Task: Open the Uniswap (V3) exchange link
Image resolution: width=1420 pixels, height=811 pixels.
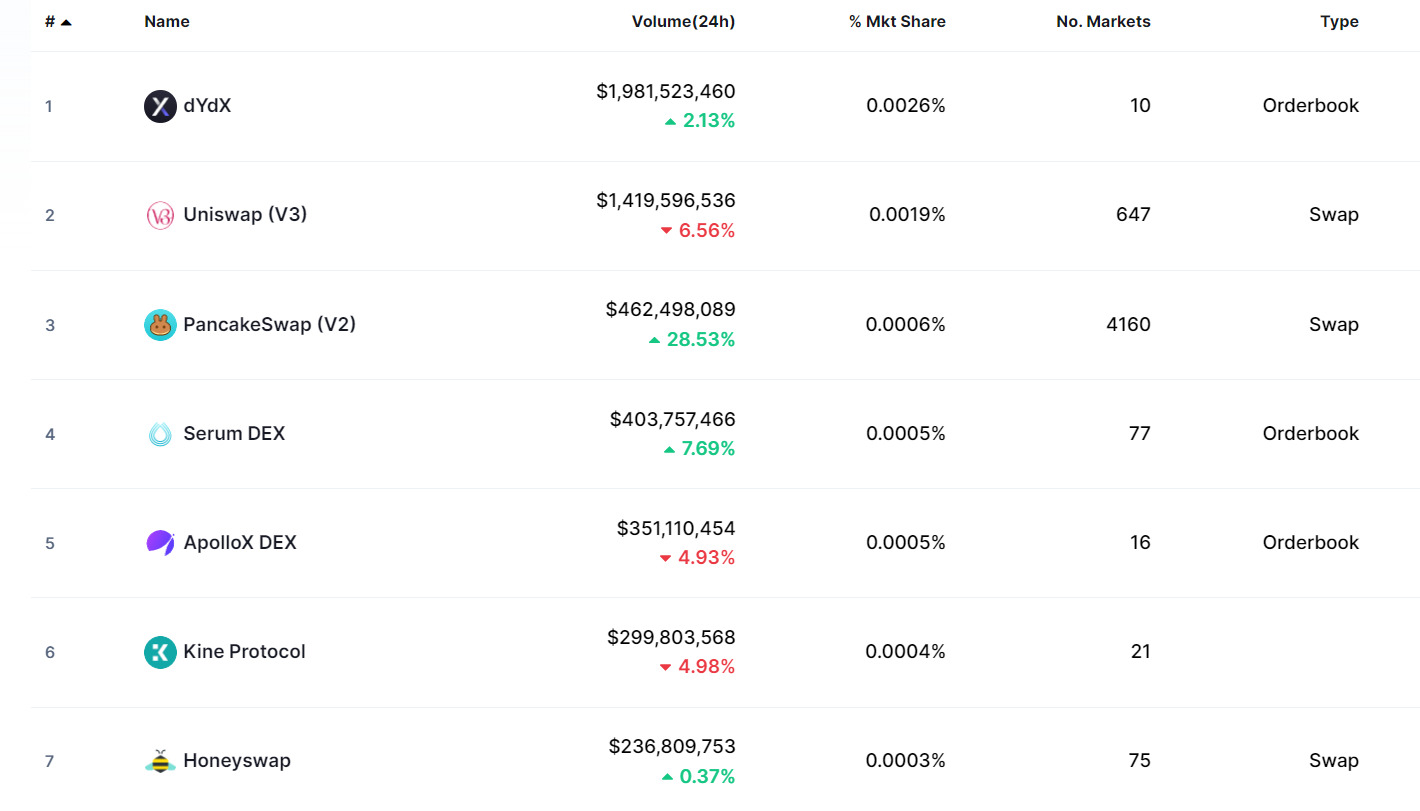Action: click(x=245, y=214)
